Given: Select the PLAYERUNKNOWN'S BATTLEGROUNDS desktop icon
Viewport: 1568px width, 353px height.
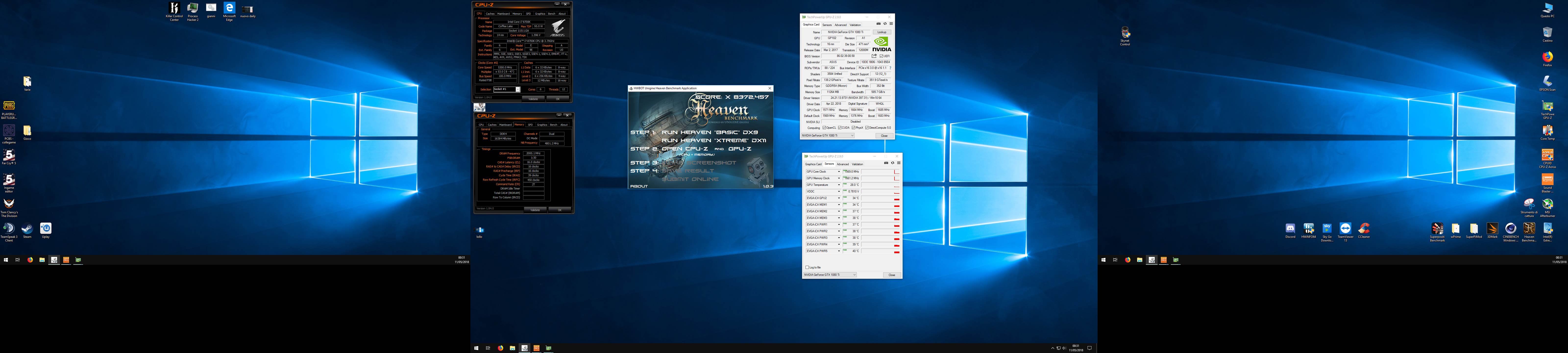Looking at the screenshot, I should click(x=9, y=110).
